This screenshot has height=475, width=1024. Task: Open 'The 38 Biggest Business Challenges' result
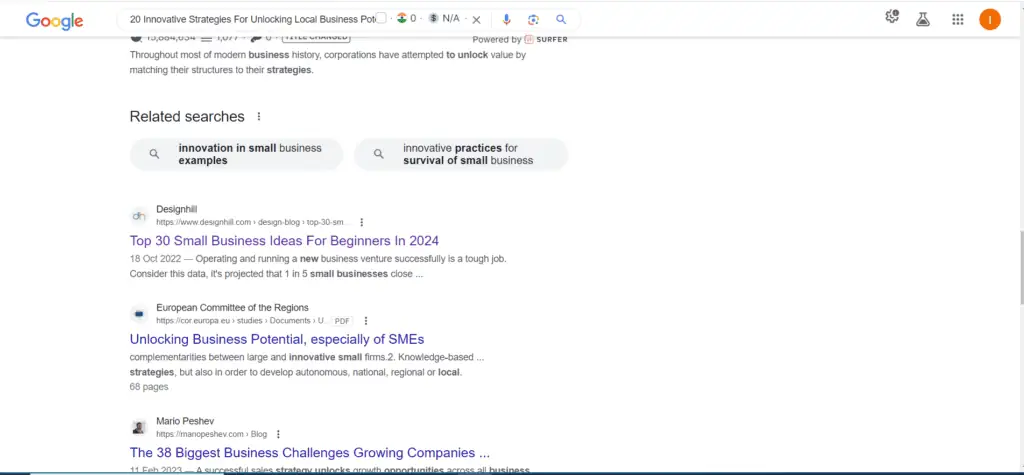(309, 453)
